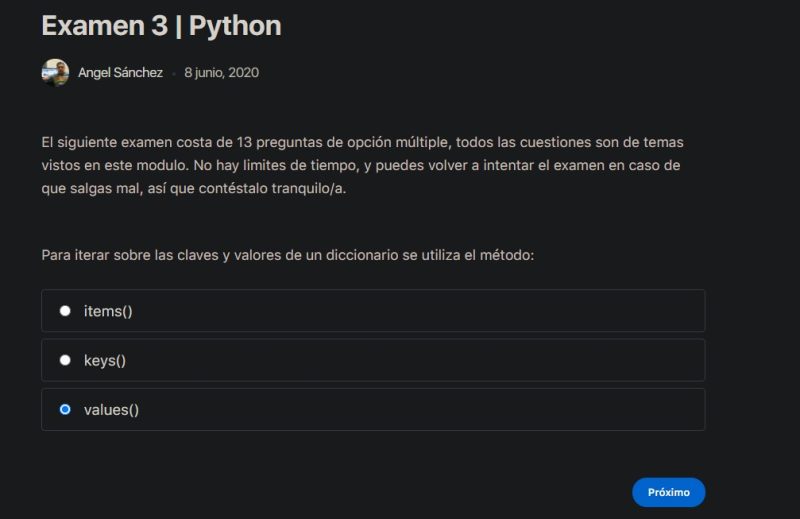
Task: Click the items() answer label text
Action: [108, 311]
